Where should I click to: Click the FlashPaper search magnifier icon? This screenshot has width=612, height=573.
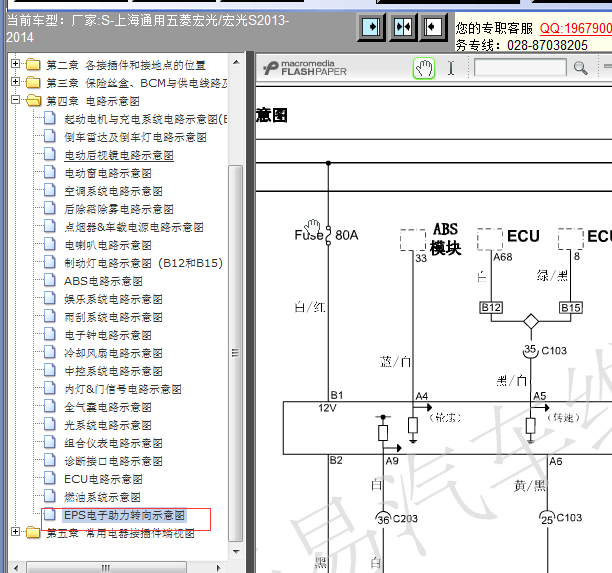click(580, 68)
